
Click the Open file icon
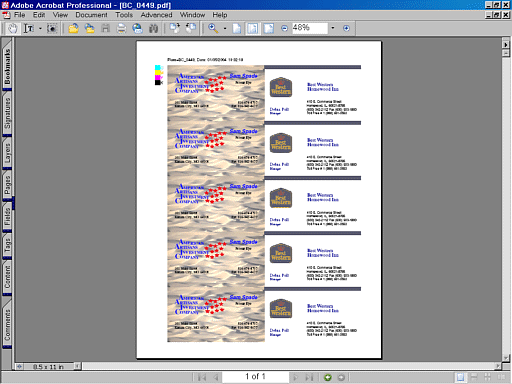coord(73,28)
